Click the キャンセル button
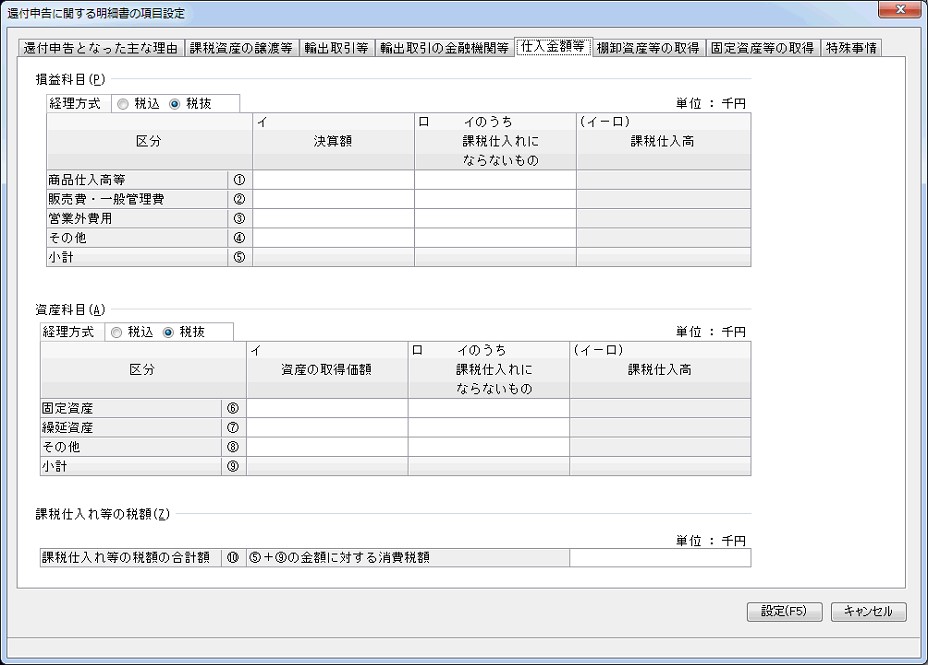The image size is (928, 666). [x=868, y=611]
